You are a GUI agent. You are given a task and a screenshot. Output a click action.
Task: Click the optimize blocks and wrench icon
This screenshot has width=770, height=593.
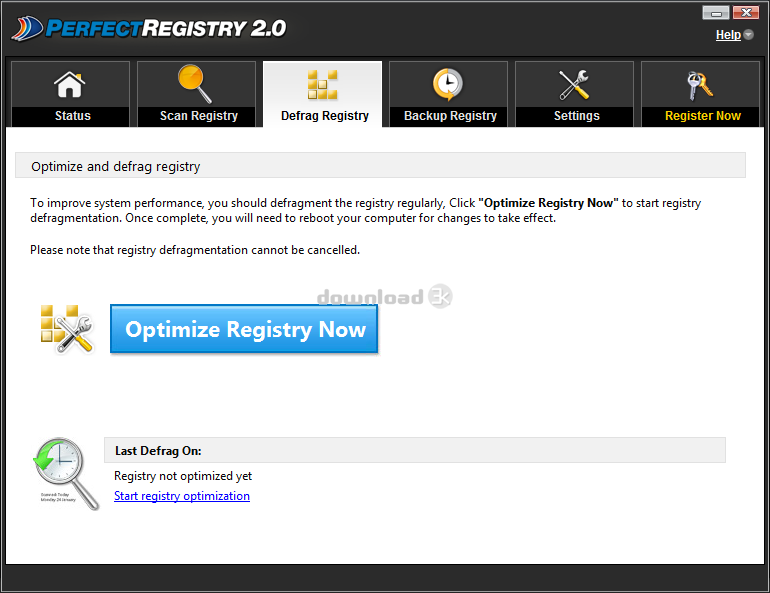pos(66,328)
